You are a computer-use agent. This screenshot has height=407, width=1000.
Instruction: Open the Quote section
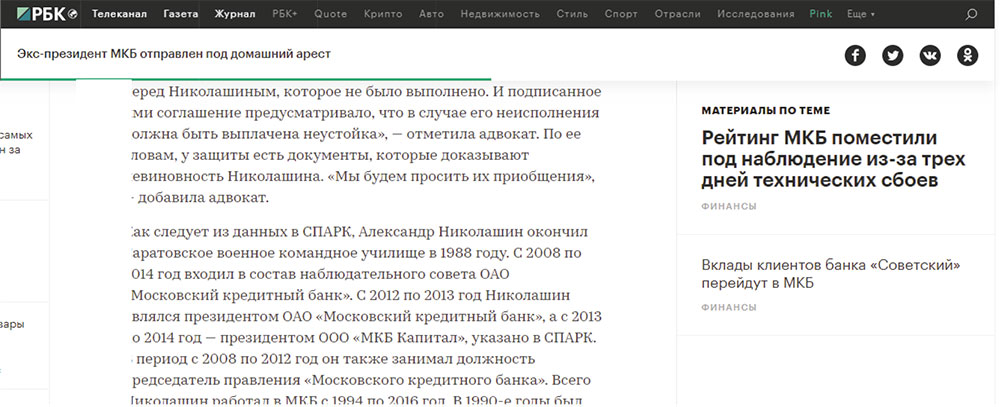point(331,15)
